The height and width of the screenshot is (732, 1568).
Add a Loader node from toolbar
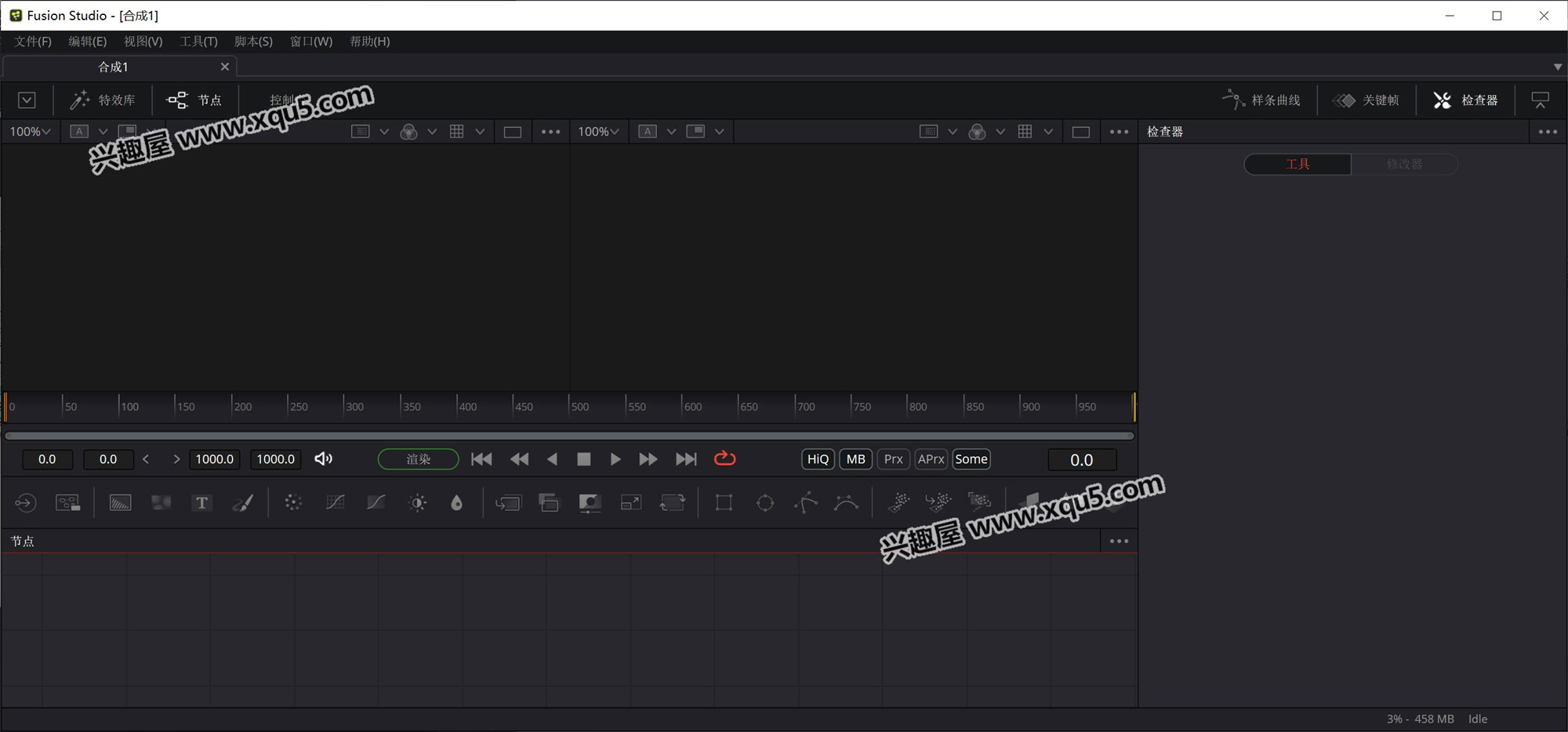coord(26,503)
